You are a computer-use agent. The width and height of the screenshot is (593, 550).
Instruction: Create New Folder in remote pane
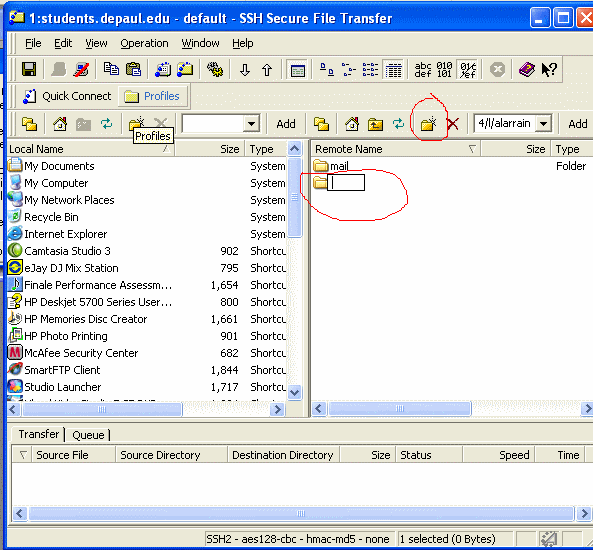[x=428, y=124]
